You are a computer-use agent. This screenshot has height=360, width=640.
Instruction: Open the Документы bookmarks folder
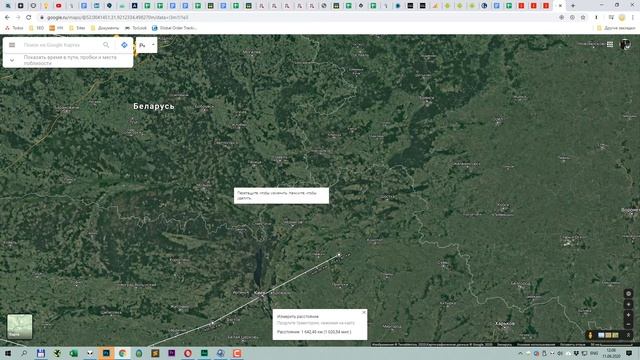coord(105,28)
